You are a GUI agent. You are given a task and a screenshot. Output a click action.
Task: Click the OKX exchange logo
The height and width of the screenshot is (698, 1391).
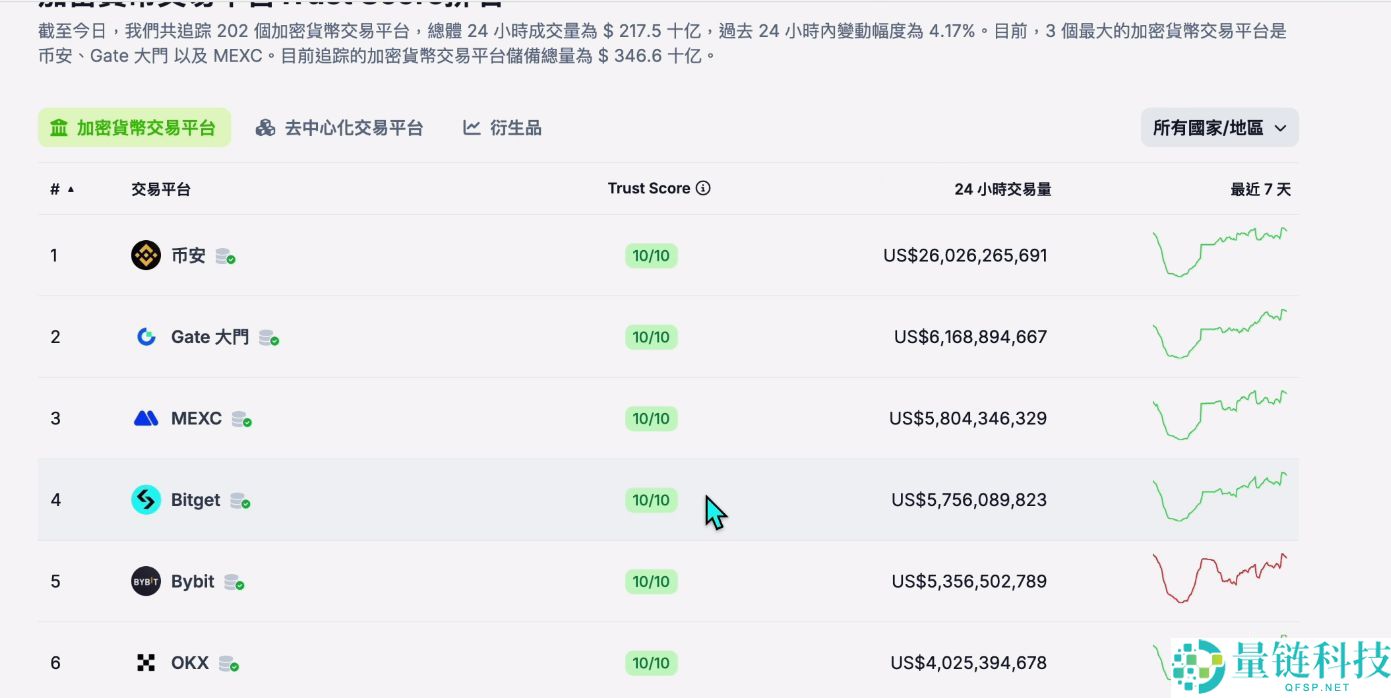click(145, 662)
